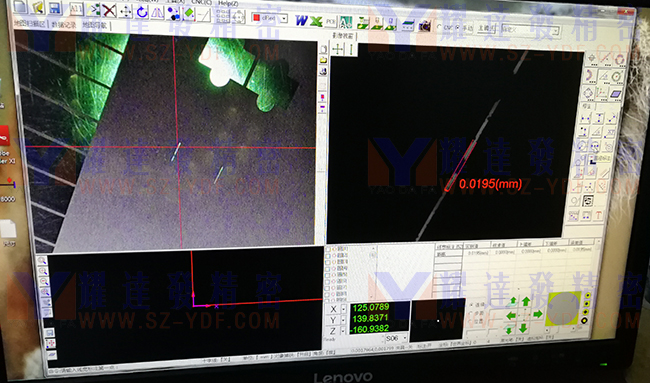Click the parallelogram plane tool icon
This screenshot has width=650, height=383.
click(x=616, y=94)
